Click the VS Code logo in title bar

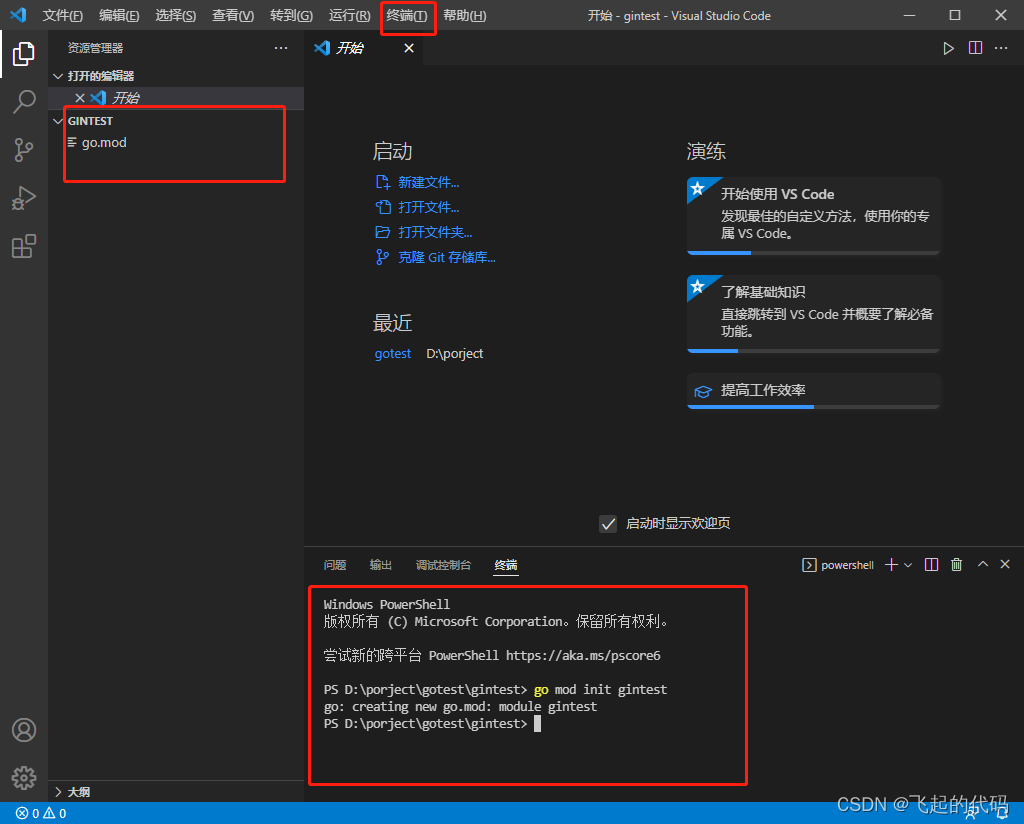(18, 15)
